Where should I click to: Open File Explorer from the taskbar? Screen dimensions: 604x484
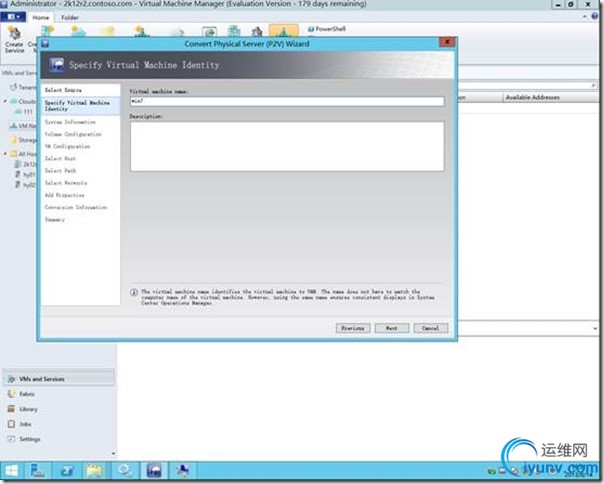click(x=95, y=471)
